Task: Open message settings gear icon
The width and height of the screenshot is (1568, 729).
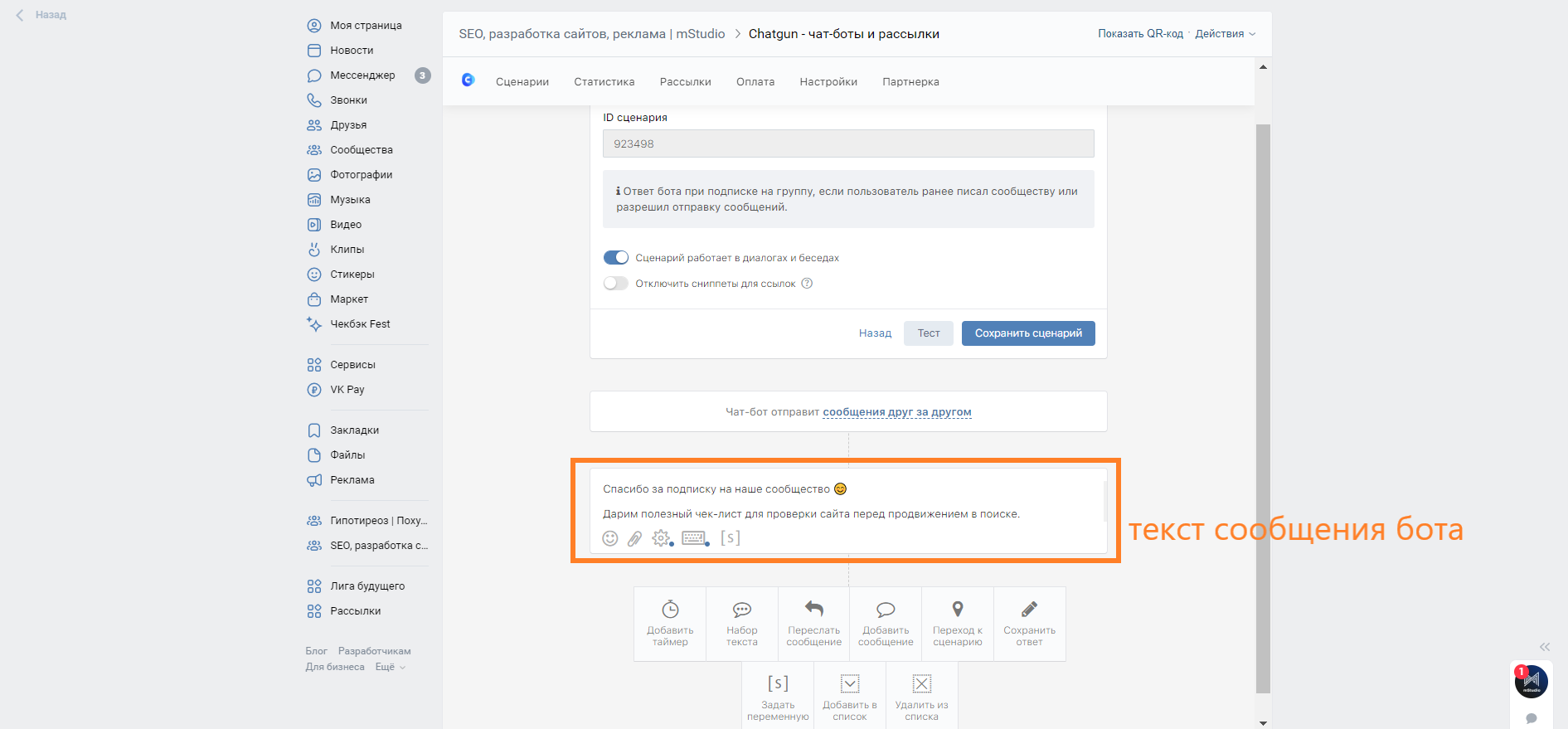Action: click(661, 538)
